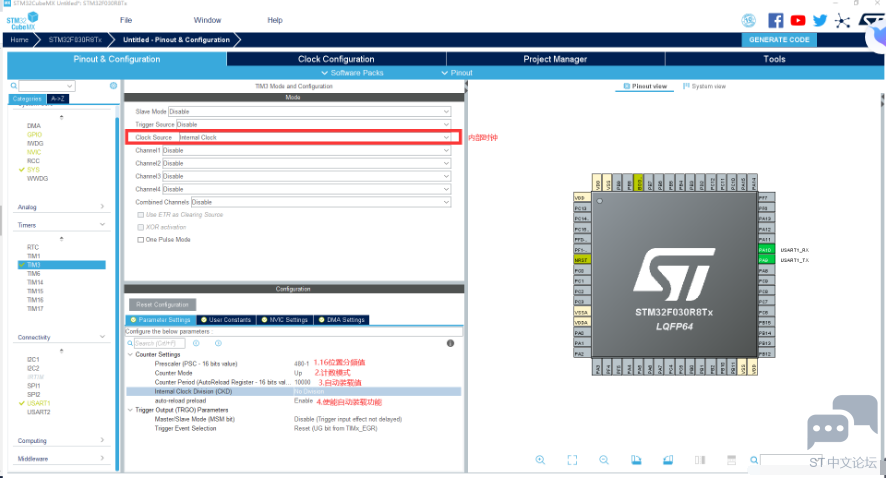Open the Trigger Source dropdown
The height and width of the screenshot is (478, 886).
[314, 124]
